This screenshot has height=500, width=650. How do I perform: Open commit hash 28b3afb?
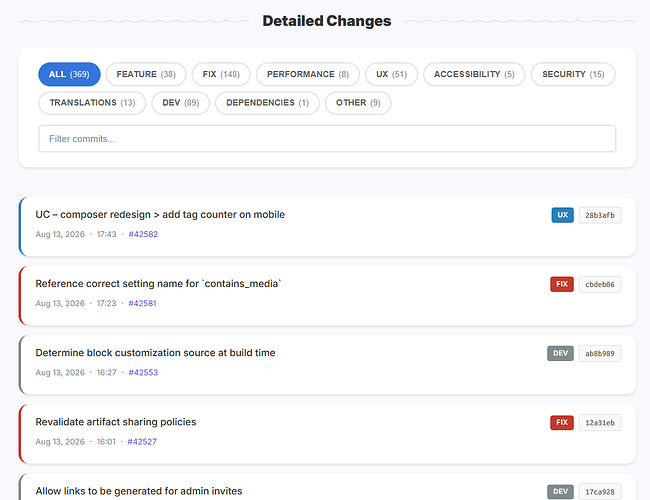point(600,215)
